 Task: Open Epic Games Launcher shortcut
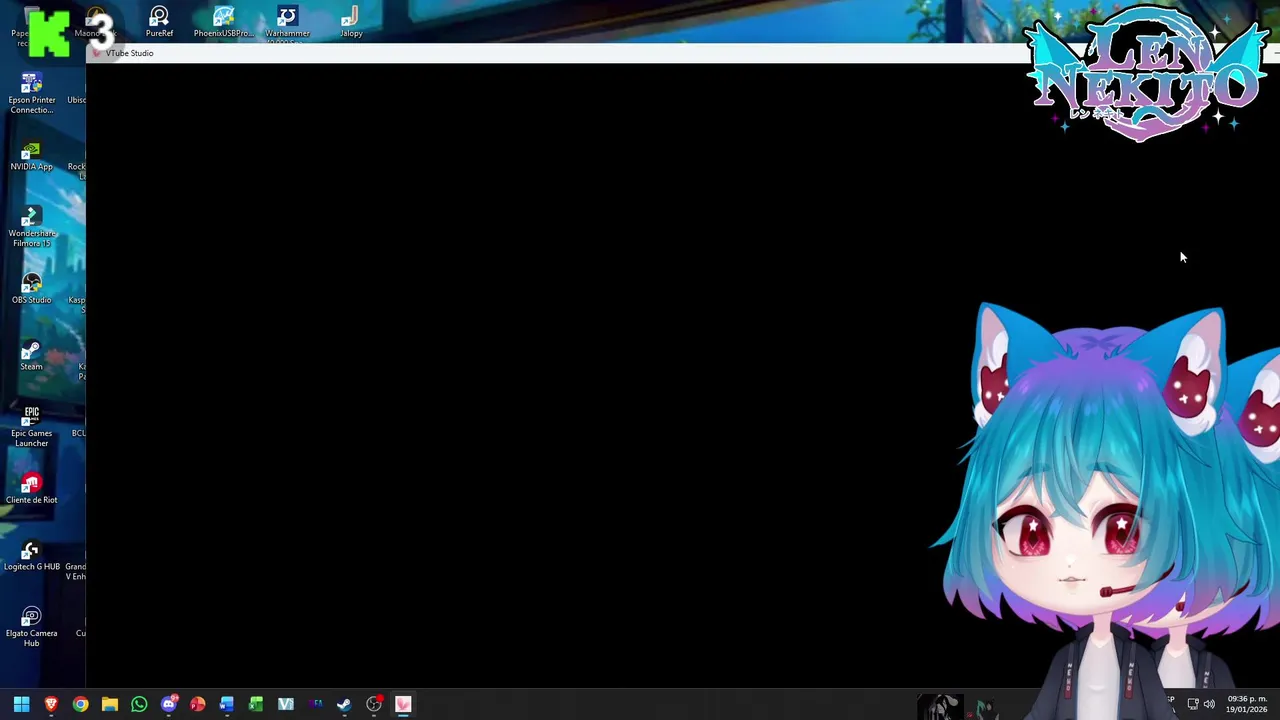32,427
